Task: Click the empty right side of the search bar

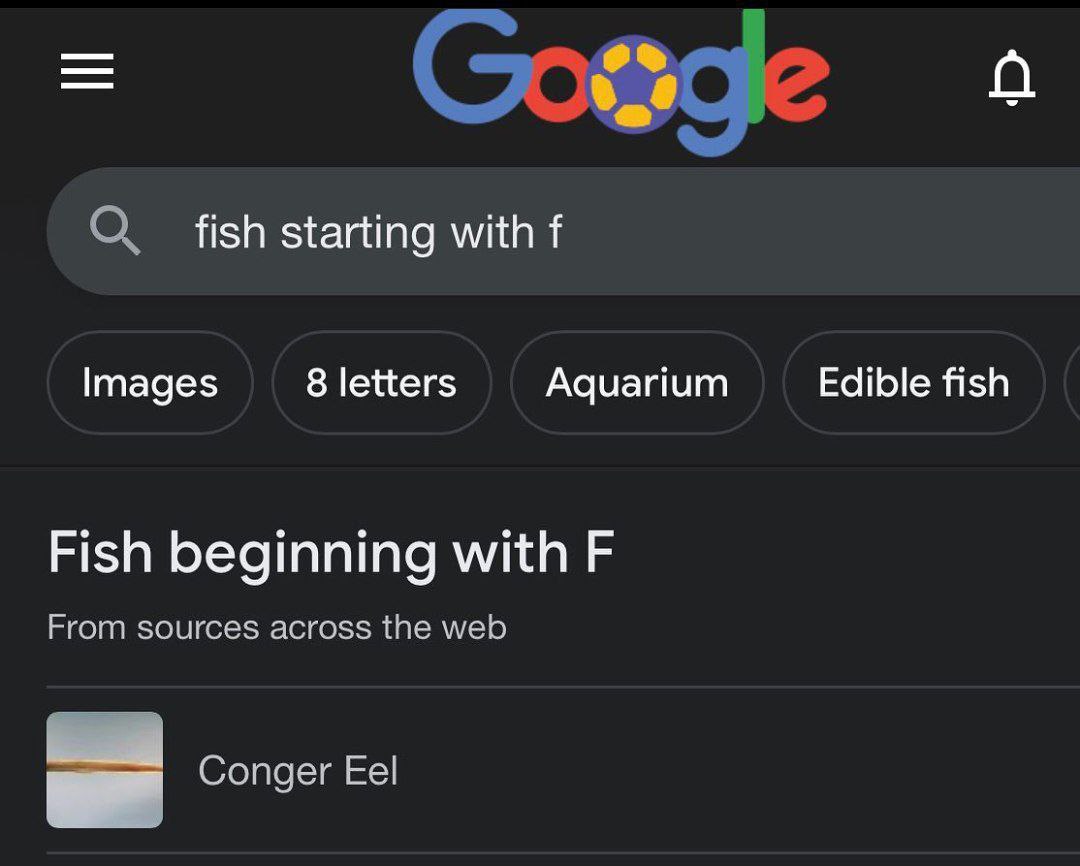Action: [850, 232]
